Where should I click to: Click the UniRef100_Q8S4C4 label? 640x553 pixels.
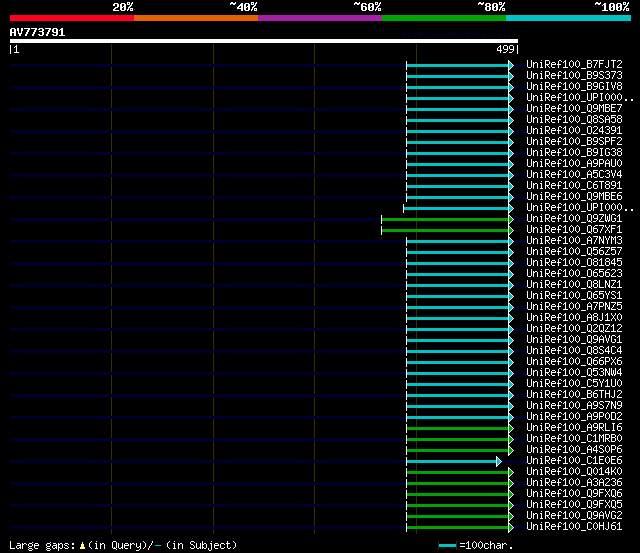[x=574, y=351]
